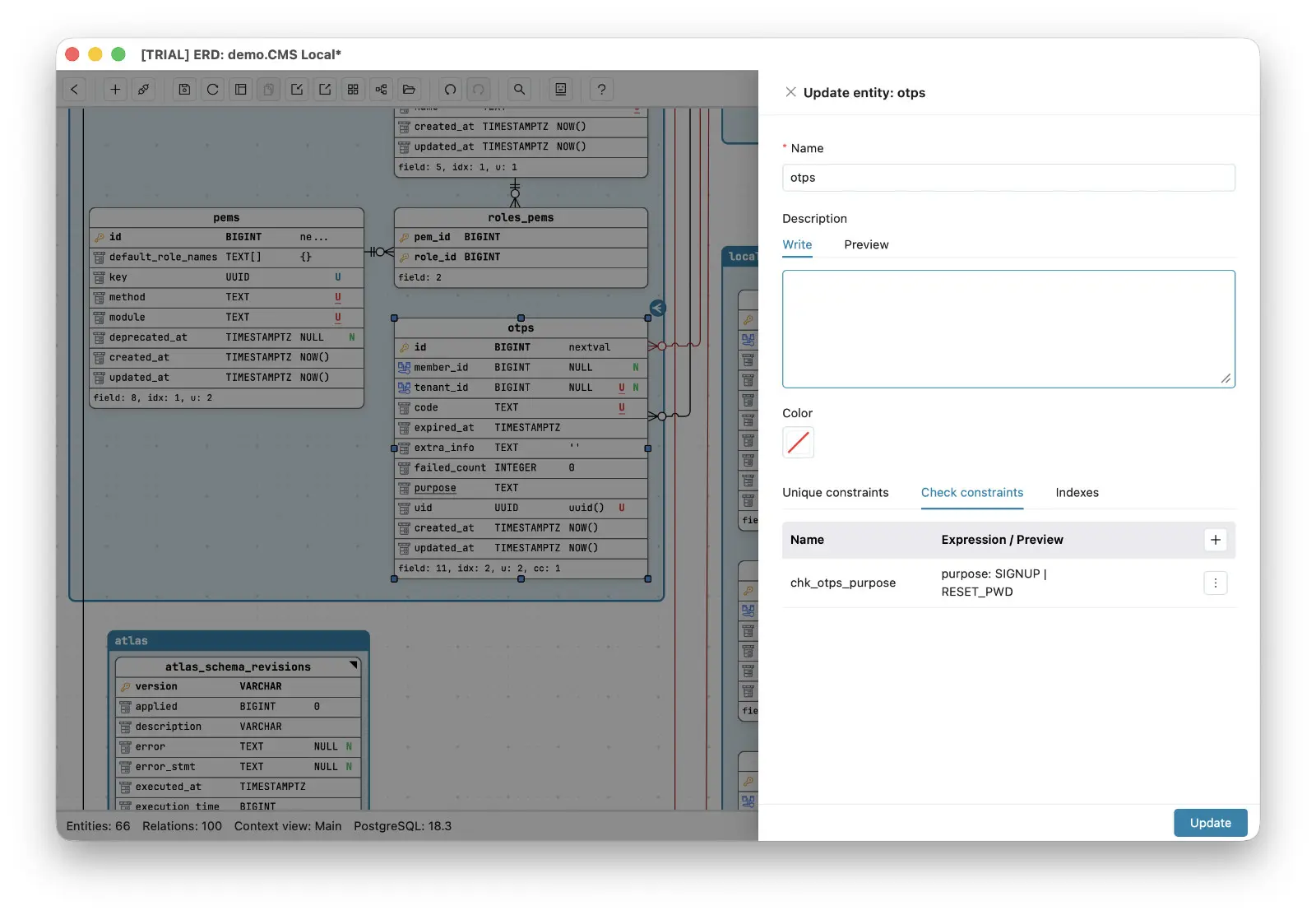Click the atlas group header
The width and height of the screenshot is (1316, 915).
239,640
